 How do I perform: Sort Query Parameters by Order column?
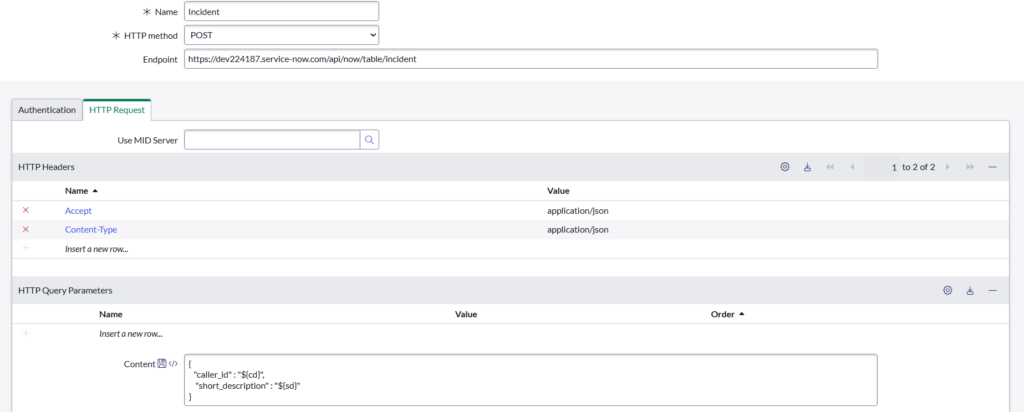(722, 313)
